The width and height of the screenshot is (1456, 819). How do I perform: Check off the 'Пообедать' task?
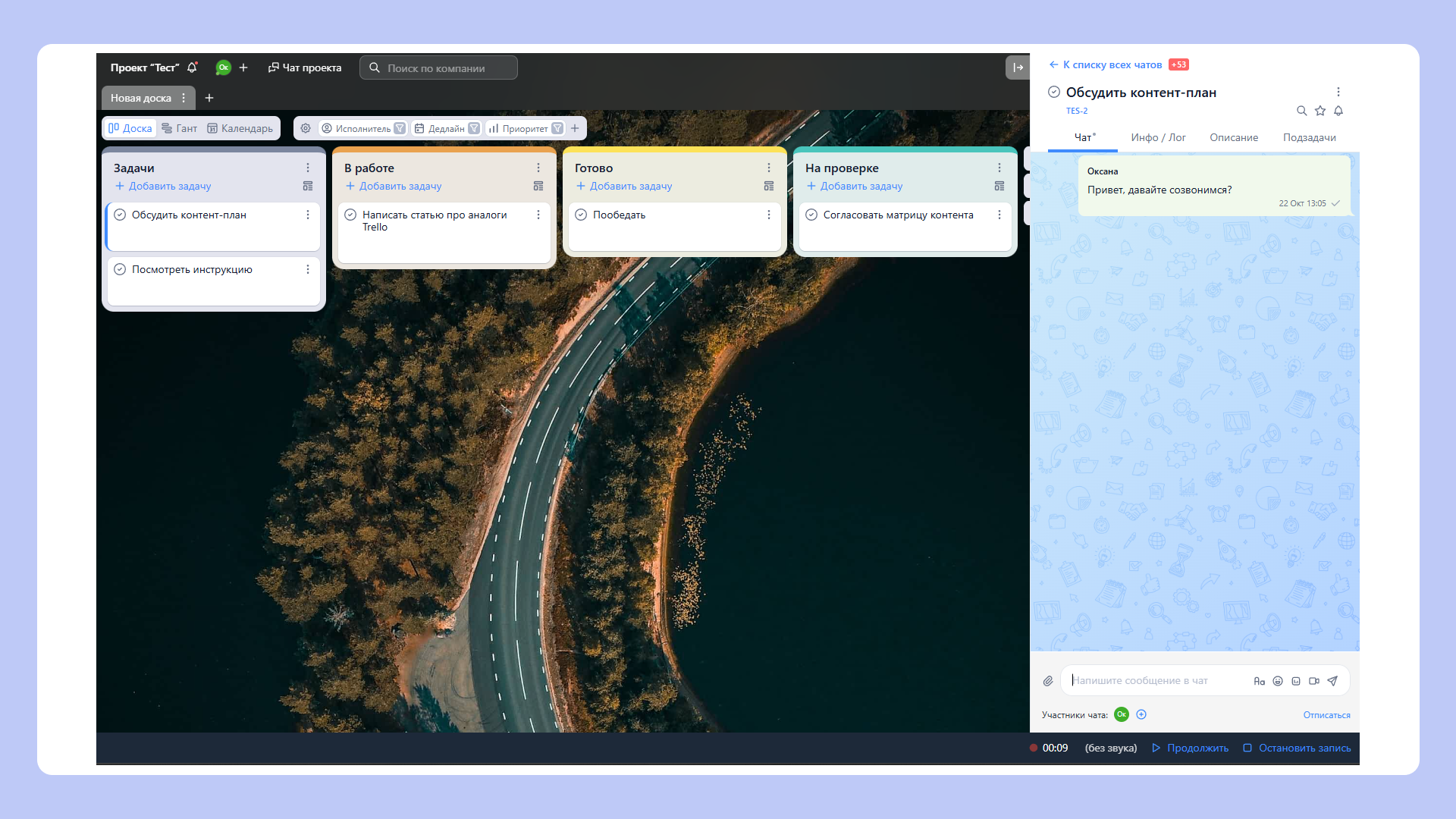(x=581, y=215)
